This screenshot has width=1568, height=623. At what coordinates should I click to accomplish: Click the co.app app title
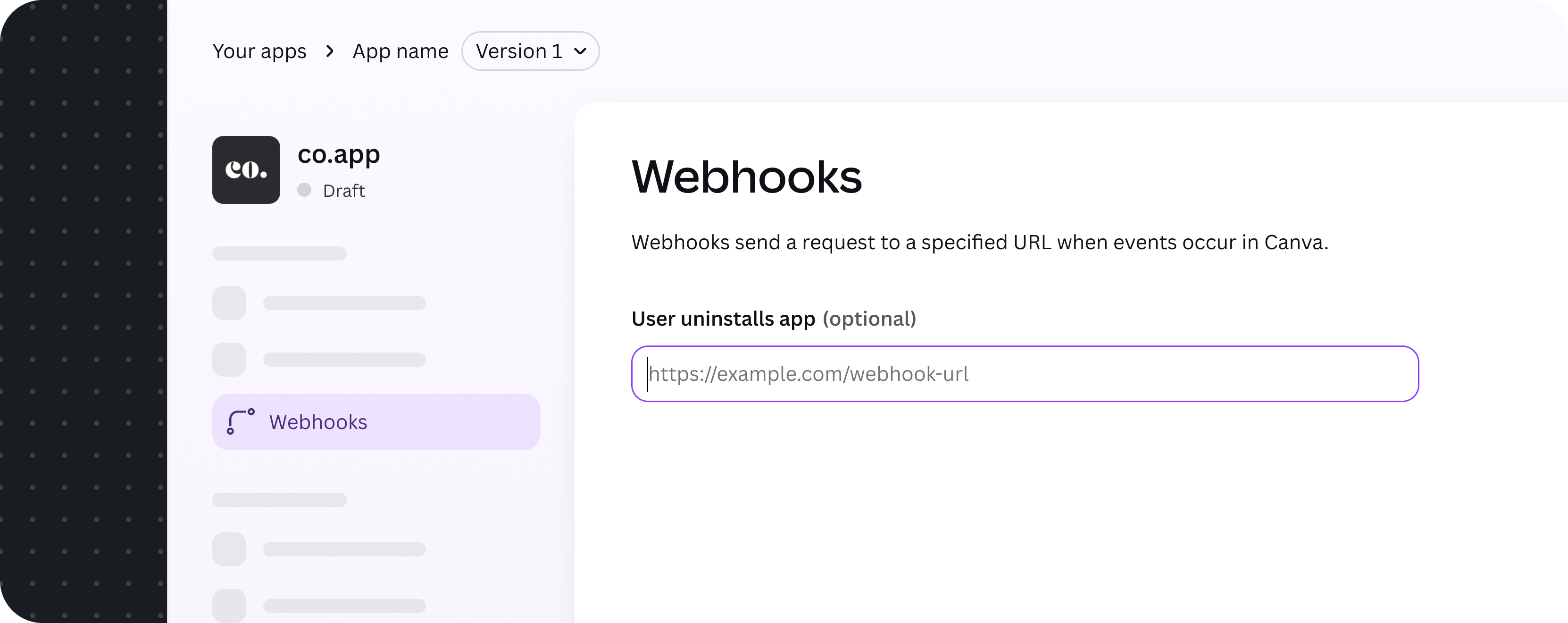coord(339,155)
